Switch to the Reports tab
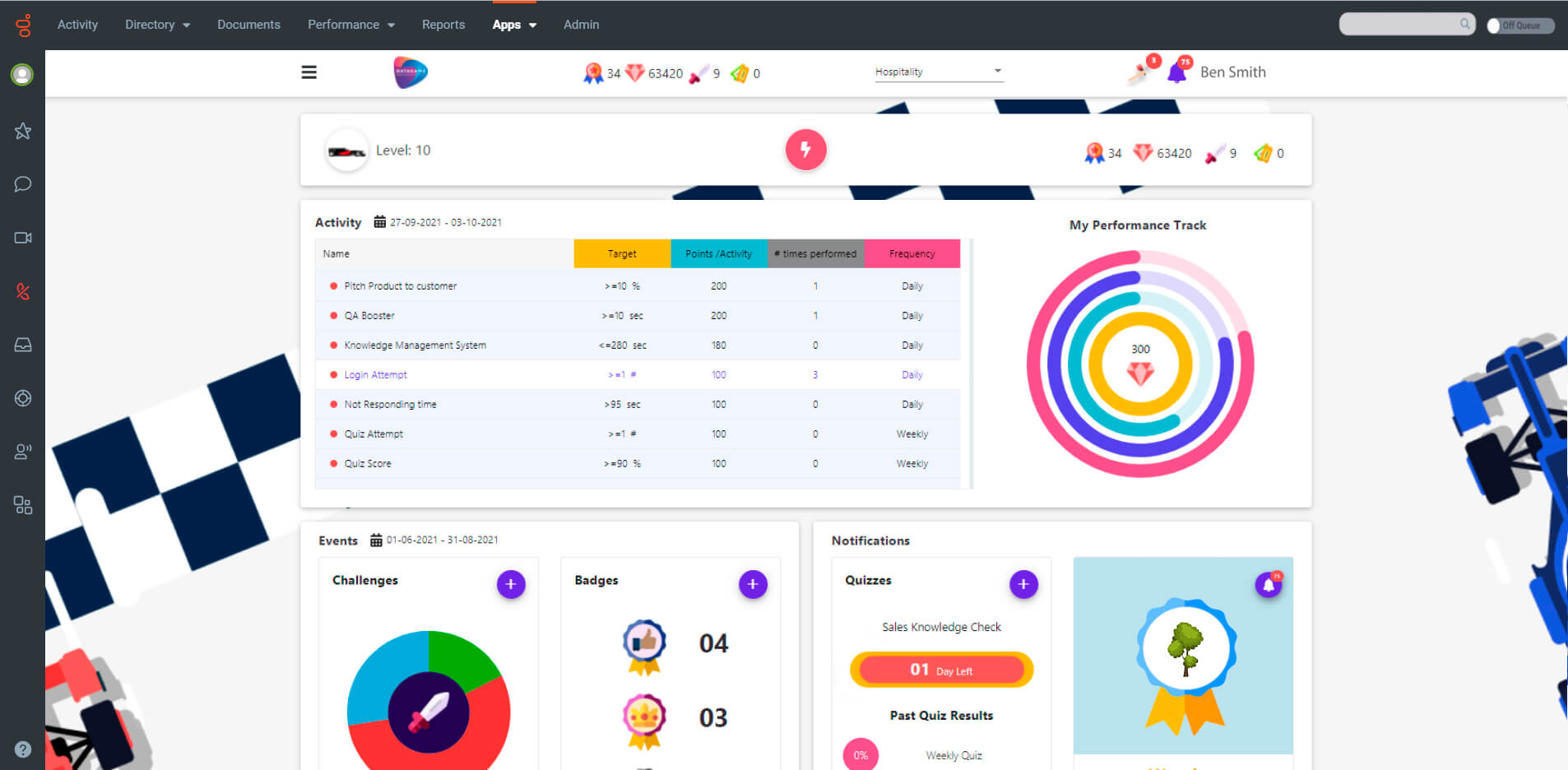 [x=443, y=25]
